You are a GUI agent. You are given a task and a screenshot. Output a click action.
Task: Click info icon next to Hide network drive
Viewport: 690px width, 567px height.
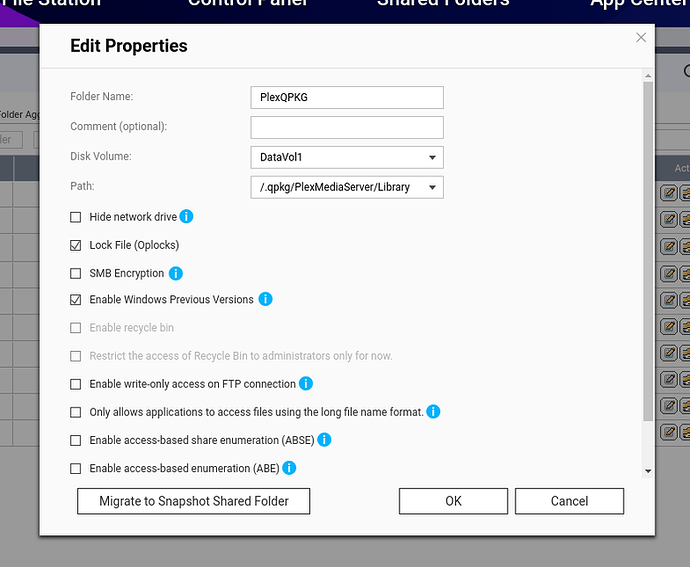tap(186, 217)
